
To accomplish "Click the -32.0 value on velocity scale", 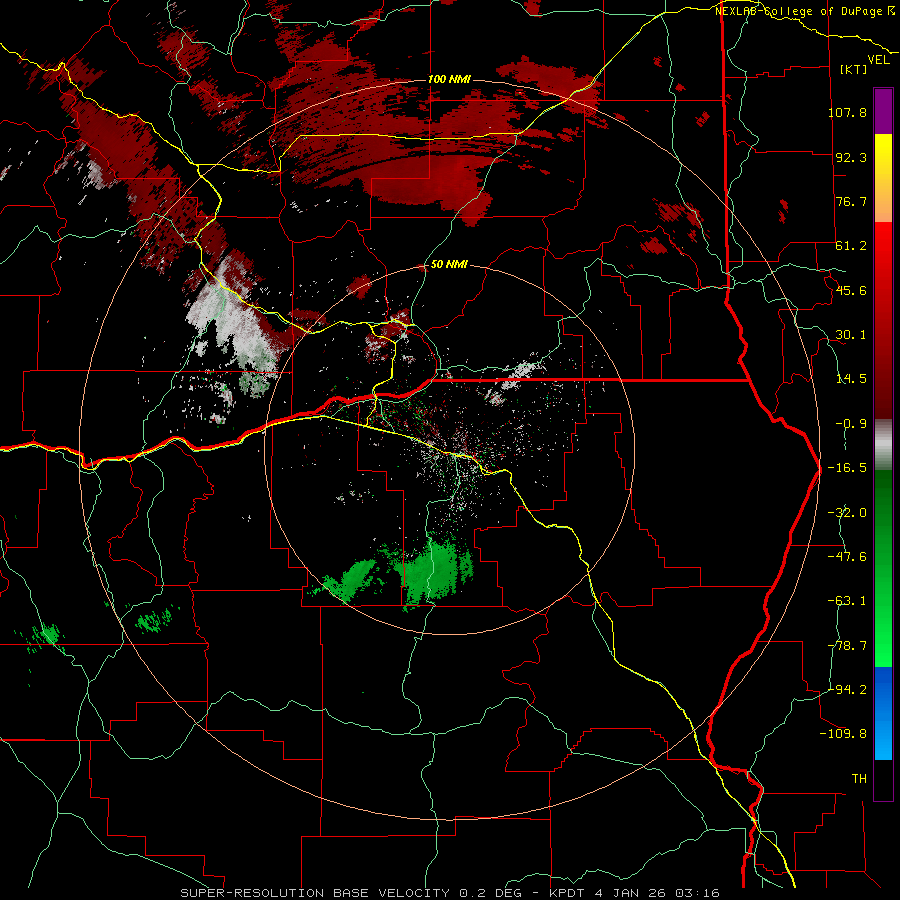I will pyautogui.click(x=847, y=513).
